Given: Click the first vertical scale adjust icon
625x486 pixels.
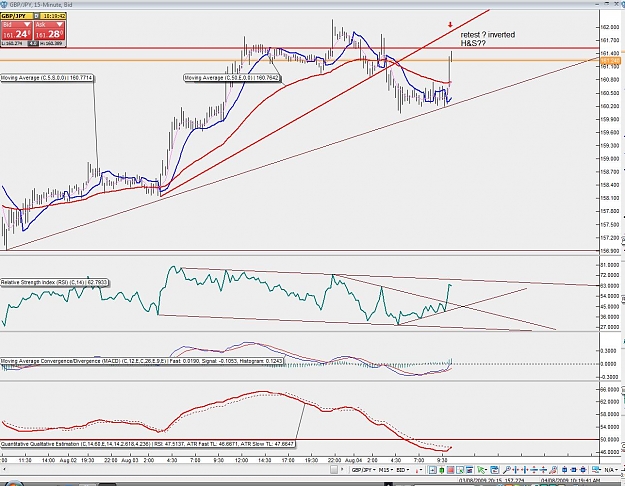Looking at the screenshot, I should tap(534, 470).
